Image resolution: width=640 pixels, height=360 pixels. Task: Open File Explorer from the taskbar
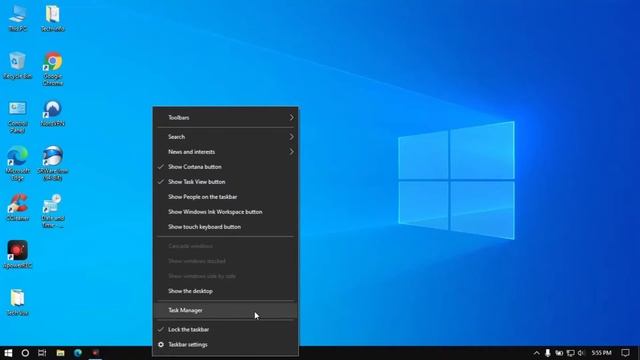tap(60, 353)
